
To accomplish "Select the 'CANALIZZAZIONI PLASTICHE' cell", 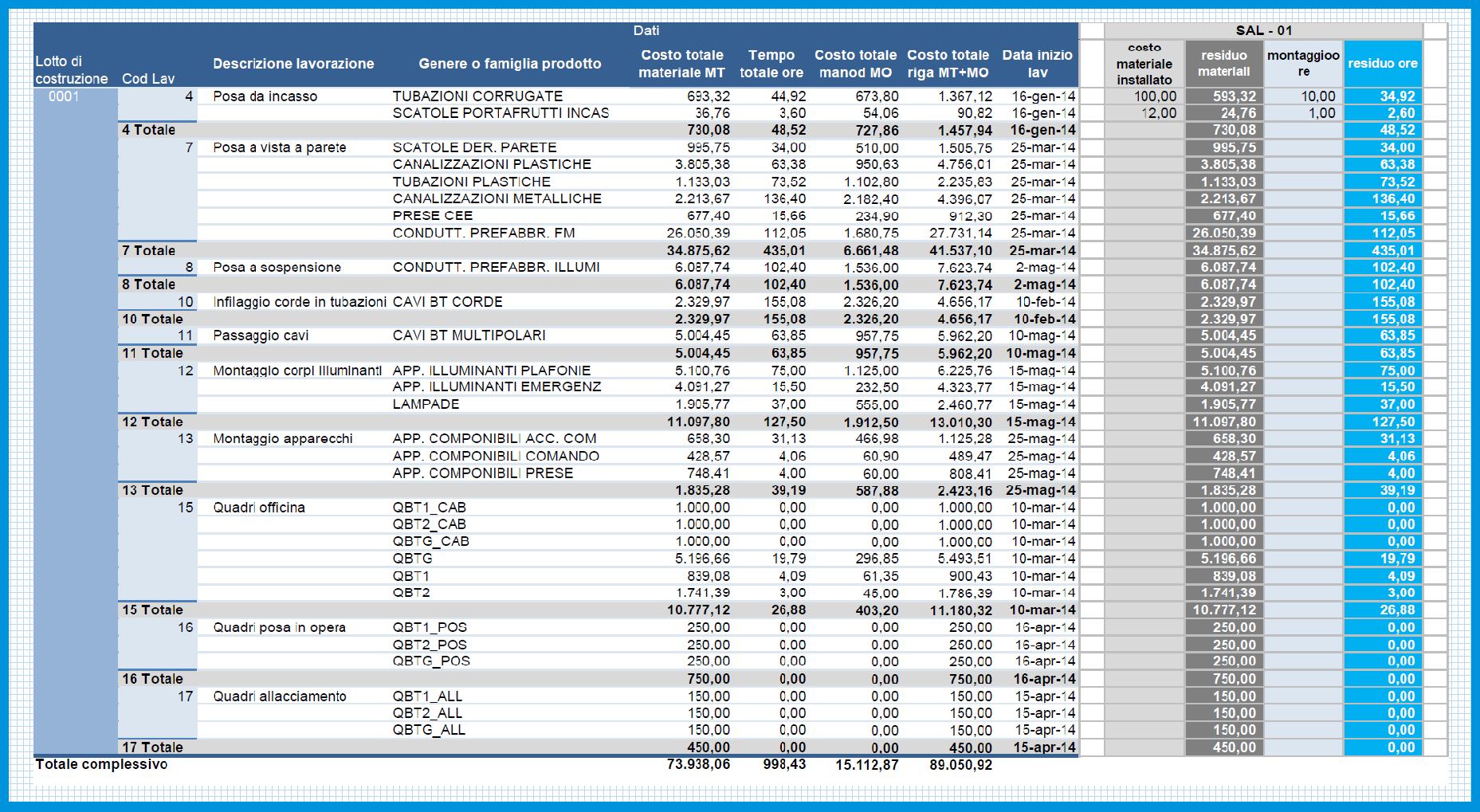I will click(x=492, y=164).
